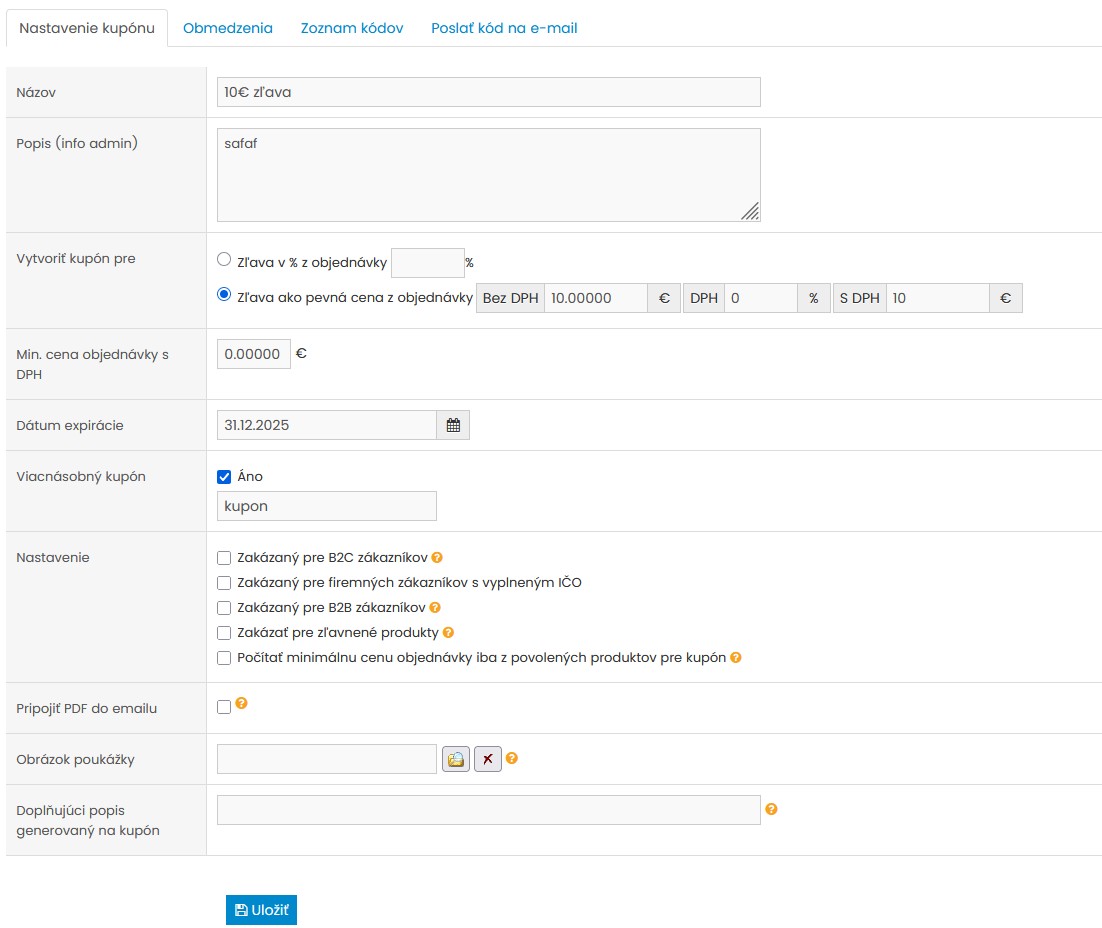Tick the Pripojiť PDF do emailu checkbox

pyautogui.click(x=224, y=707)
